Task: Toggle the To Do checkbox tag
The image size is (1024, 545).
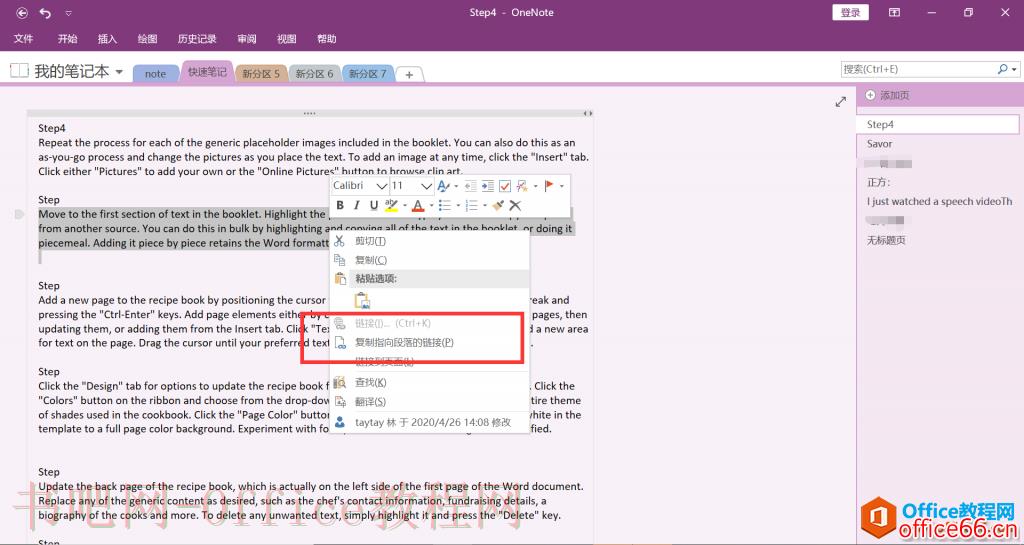Action: 505,186
